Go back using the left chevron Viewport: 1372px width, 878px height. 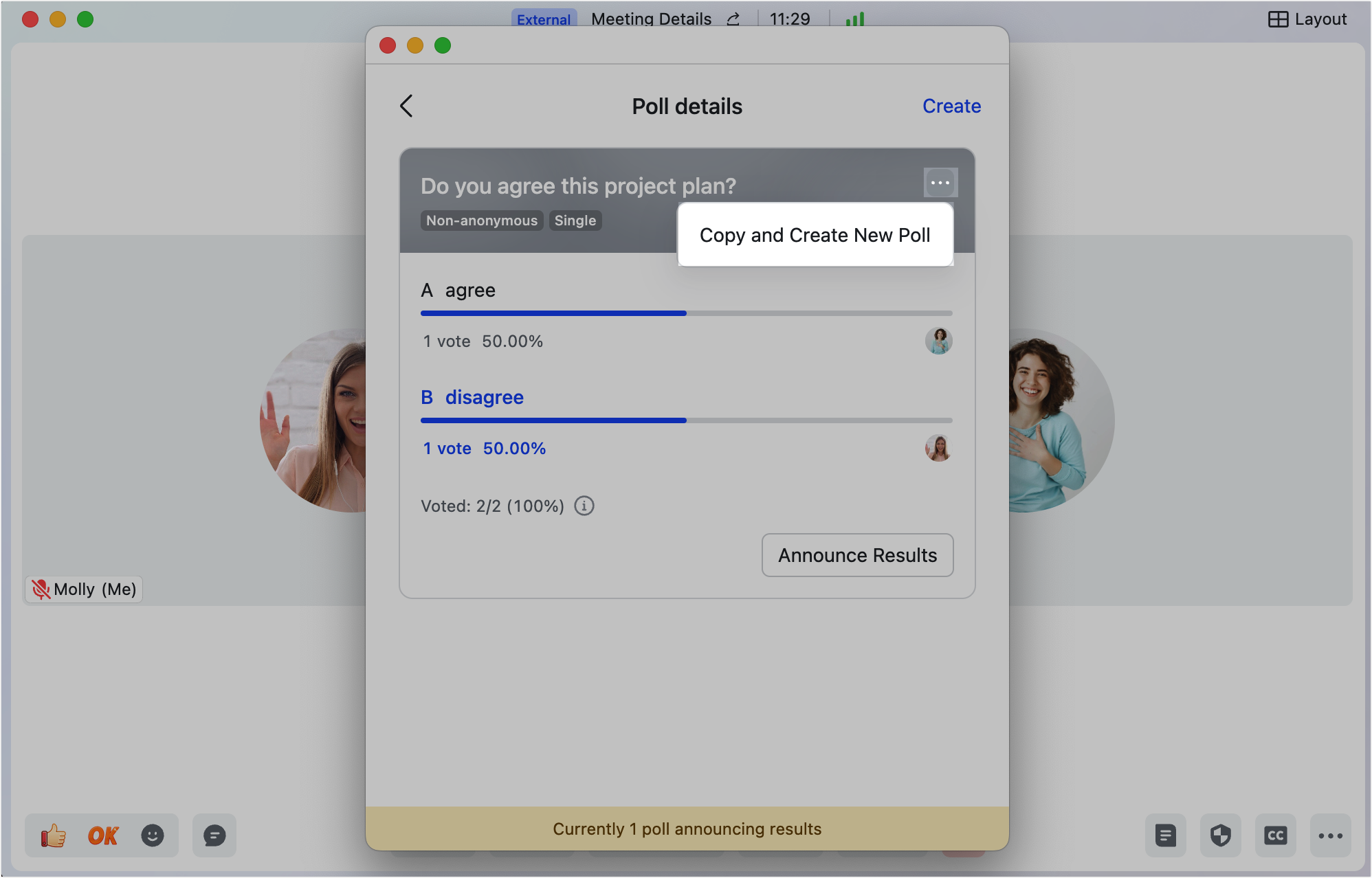coord(406,106)
